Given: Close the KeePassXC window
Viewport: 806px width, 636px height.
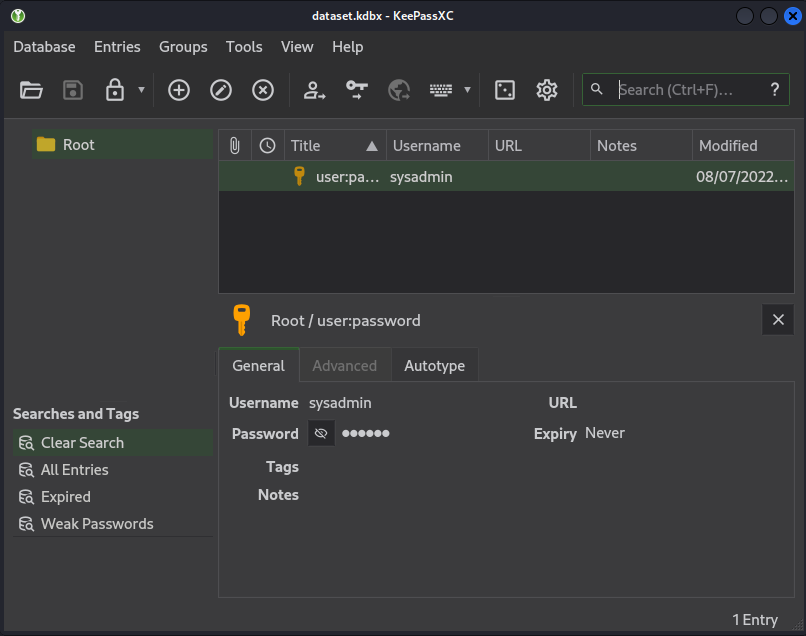Looking at the screenshot, I should pos(793,16).
